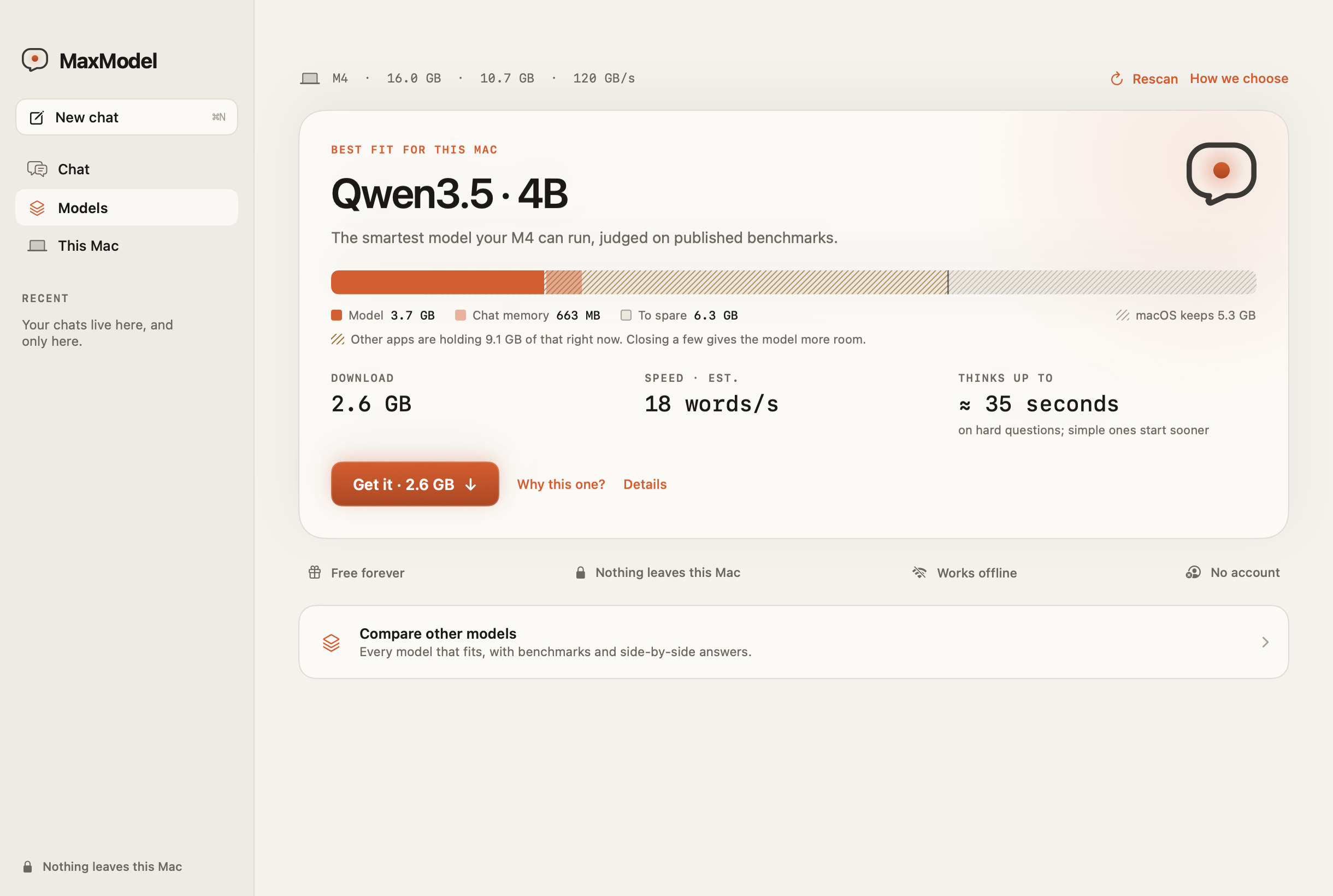1333x896 pixels.
Task: Go to This Mac section
Action: tap(127, 246)
